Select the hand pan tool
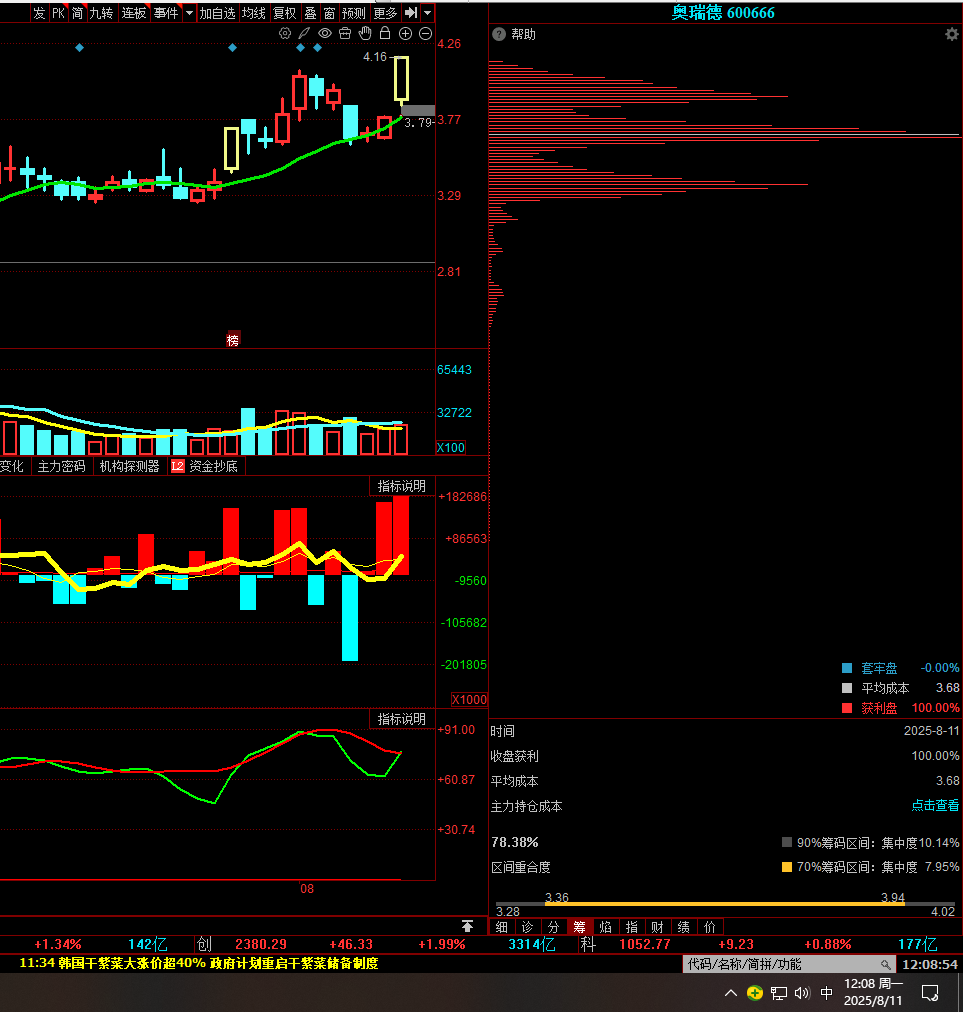The image size is (963, 1012). click(365, 33)
